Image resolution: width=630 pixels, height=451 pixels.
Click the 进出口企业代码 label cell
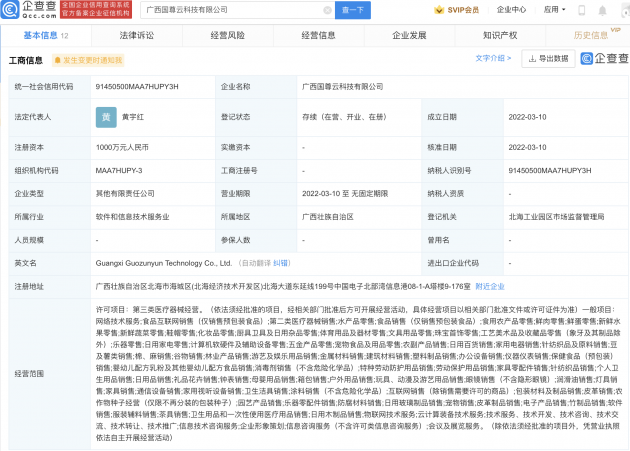(x=462, y=263)
